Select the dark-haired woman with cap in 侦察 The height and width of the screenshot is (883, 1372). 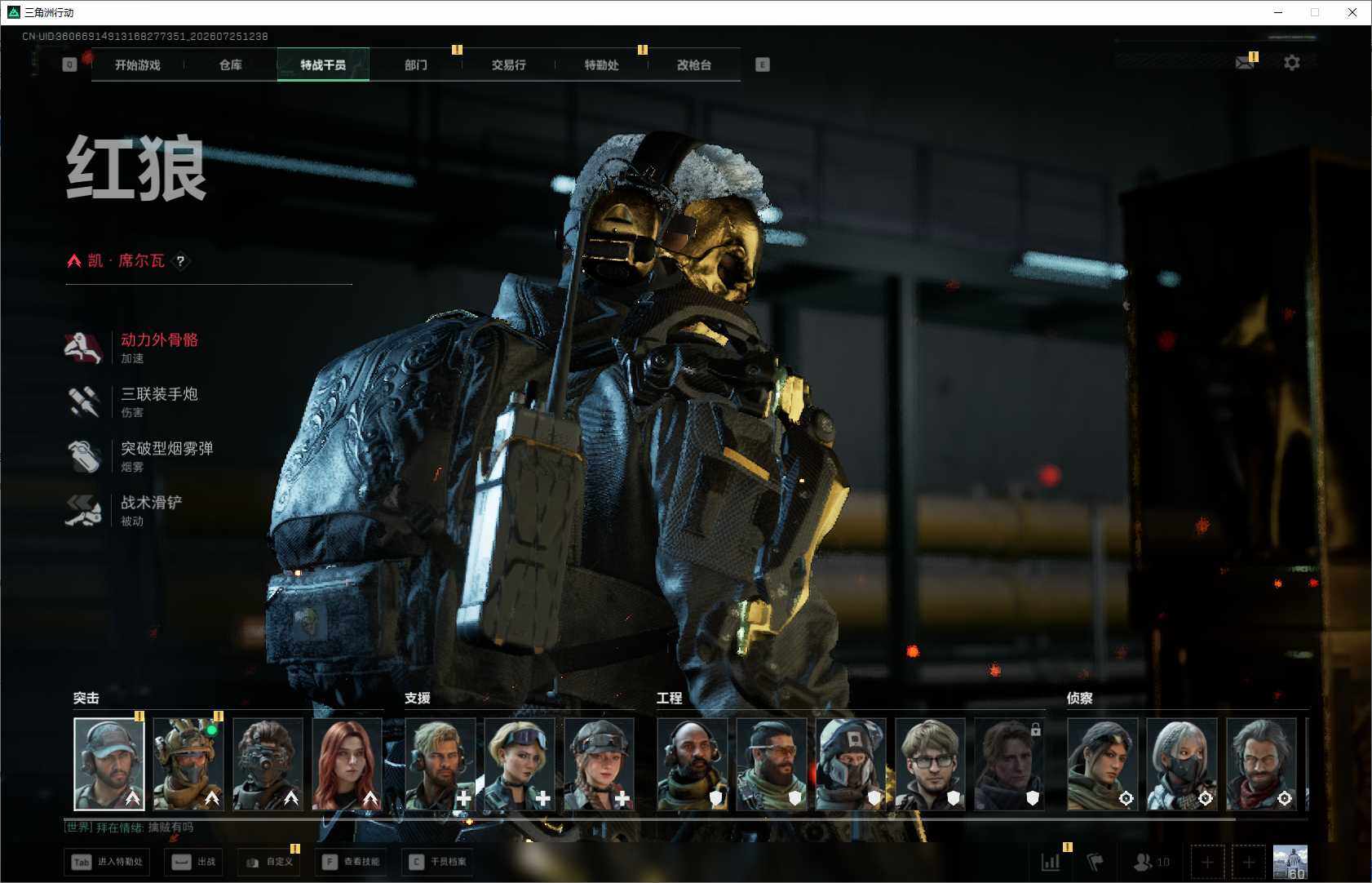point(1103,764)
